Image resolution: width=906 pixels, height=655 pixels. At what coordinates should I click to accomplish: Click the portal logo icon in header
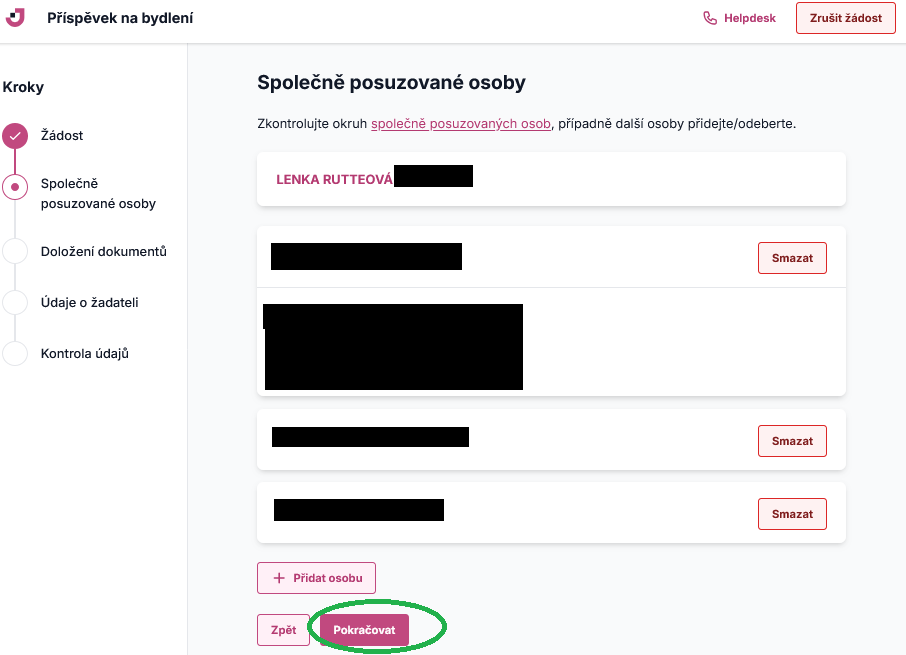[x=15, y=17]
